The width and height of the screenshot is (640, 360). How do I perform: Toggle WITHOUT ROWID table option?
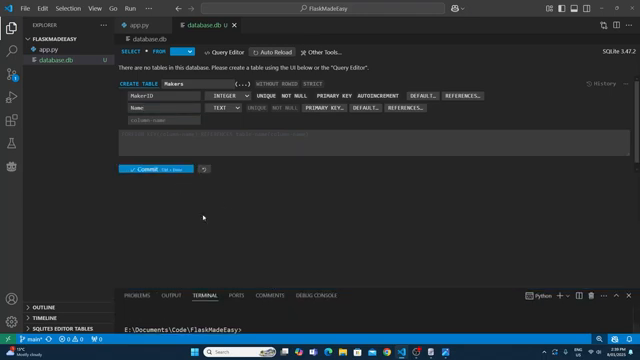coord(277,84)
